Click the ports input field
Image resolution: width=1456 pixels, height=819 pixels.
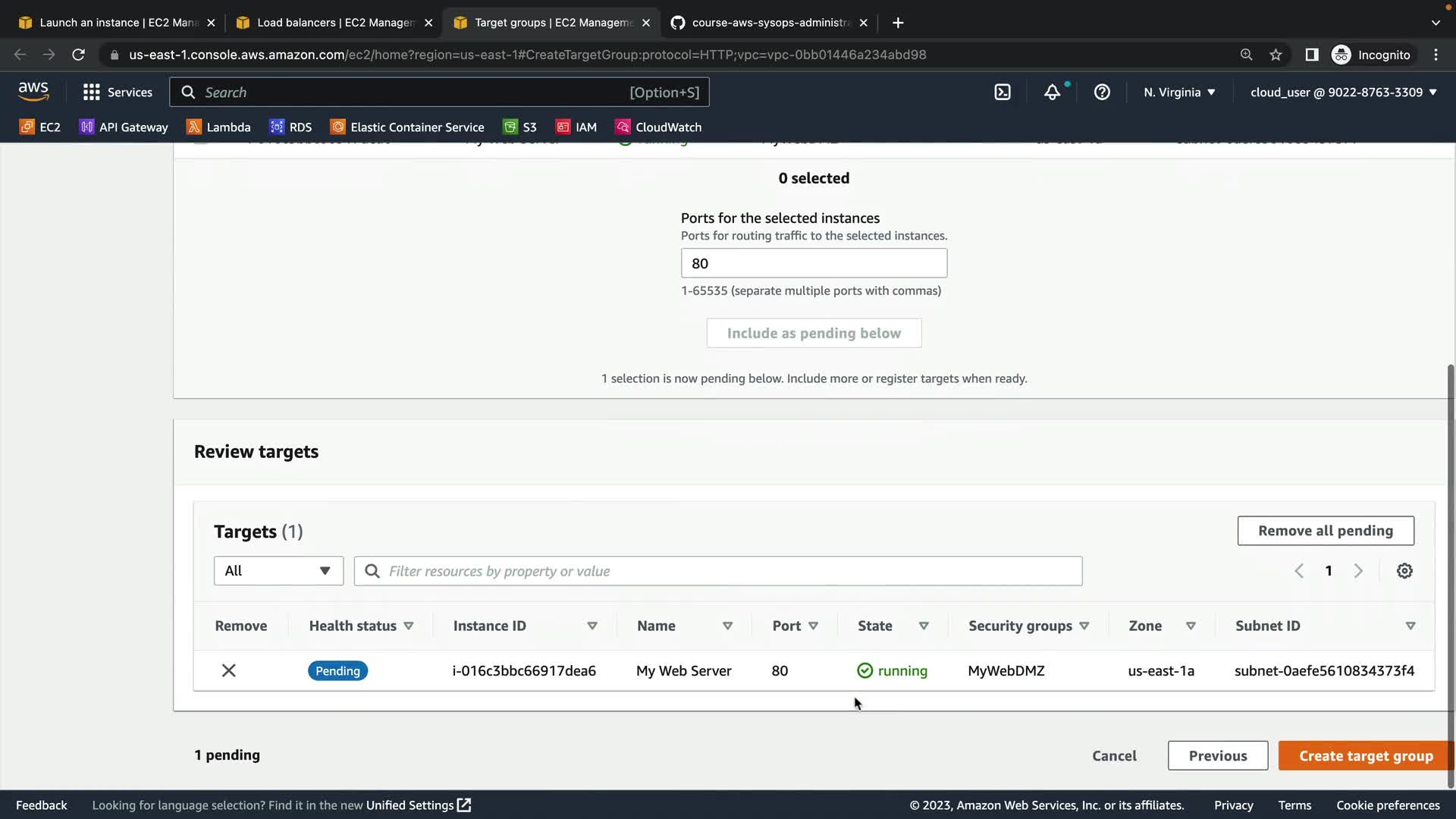(814, 263)
